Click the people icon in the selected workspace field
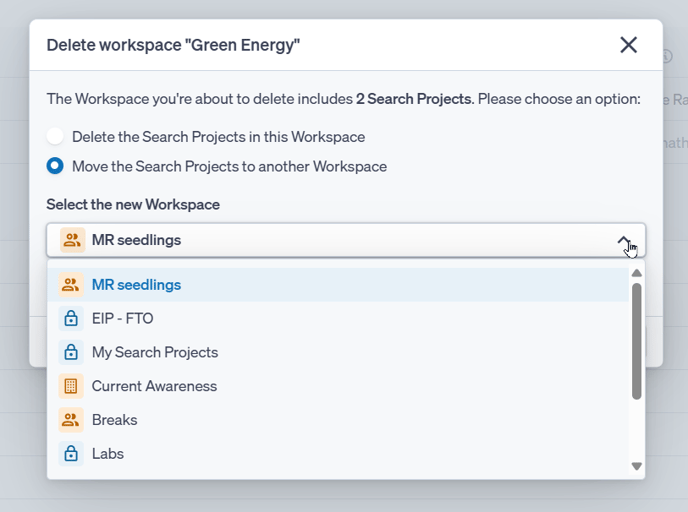688x512 pixels. (73, 240)
